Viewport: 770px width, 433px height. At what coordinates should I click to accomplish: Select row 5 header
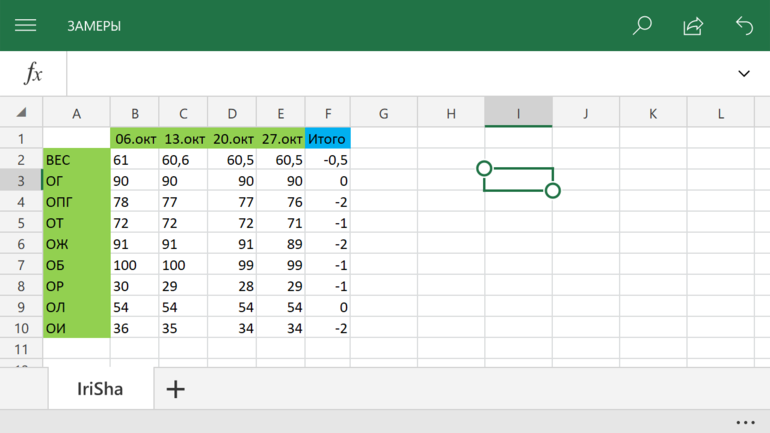click(21, 223)
